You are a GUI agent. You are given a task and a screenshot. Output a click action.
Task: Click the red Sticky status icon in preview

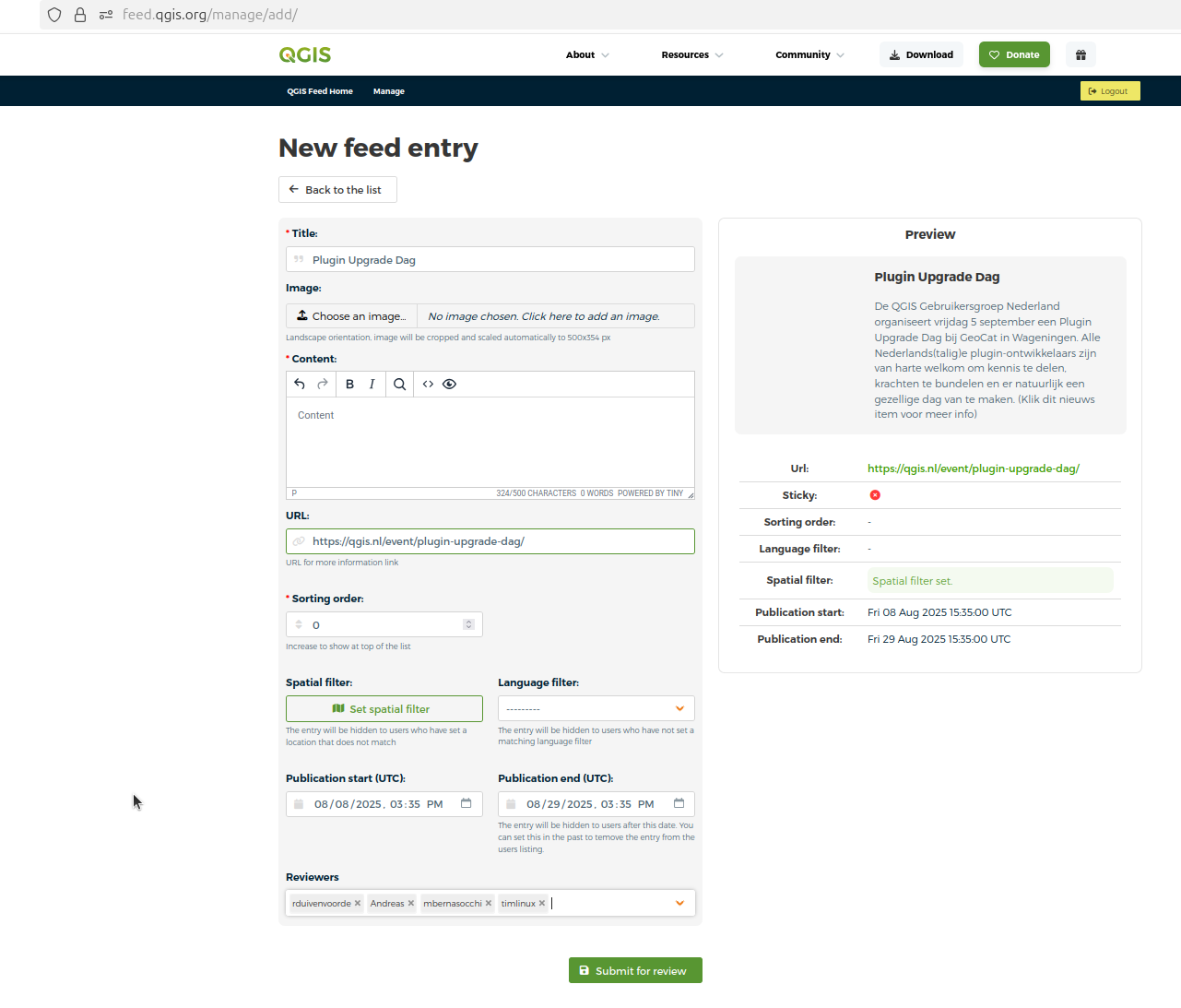pyautogui.click(x=875, y=495)
